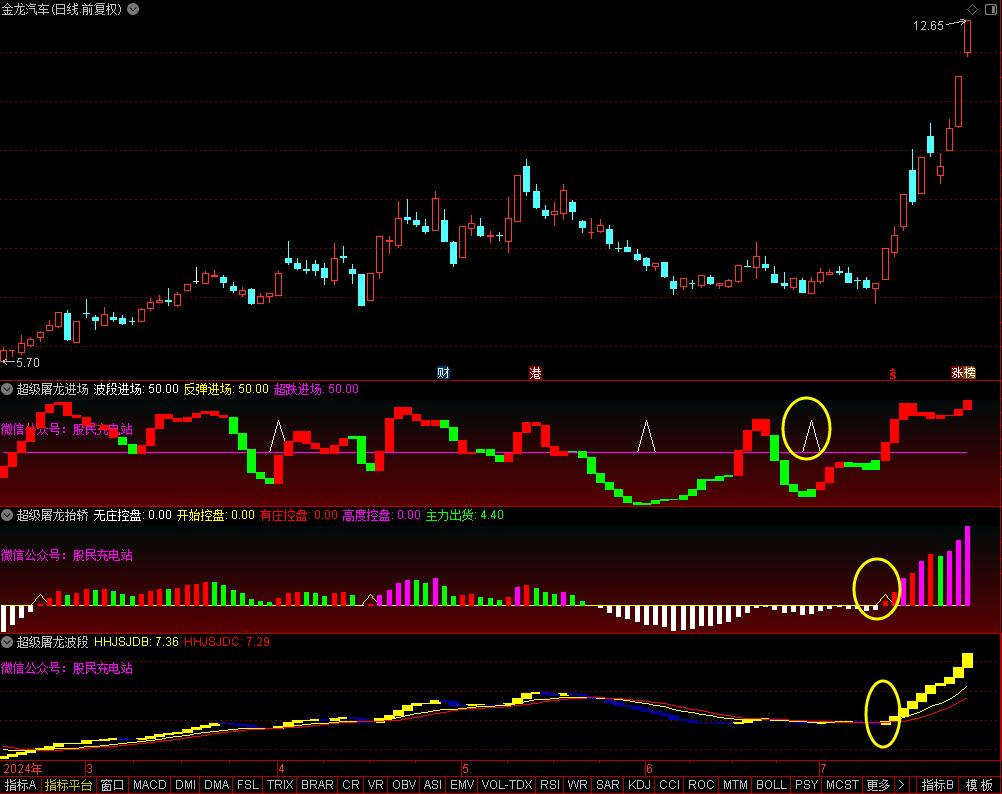Click the 窗口 button in bottom bar
Image resolution: width=1002 pixels, height=794 pixels.
112,785
